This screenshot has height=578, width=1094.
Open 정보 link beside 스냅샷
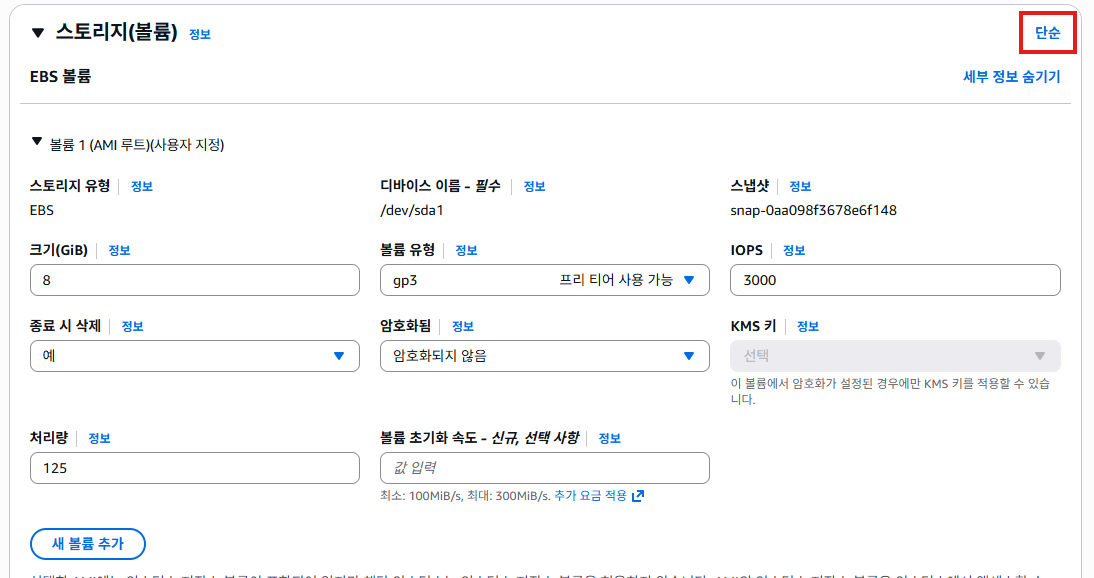click(800, 186)
